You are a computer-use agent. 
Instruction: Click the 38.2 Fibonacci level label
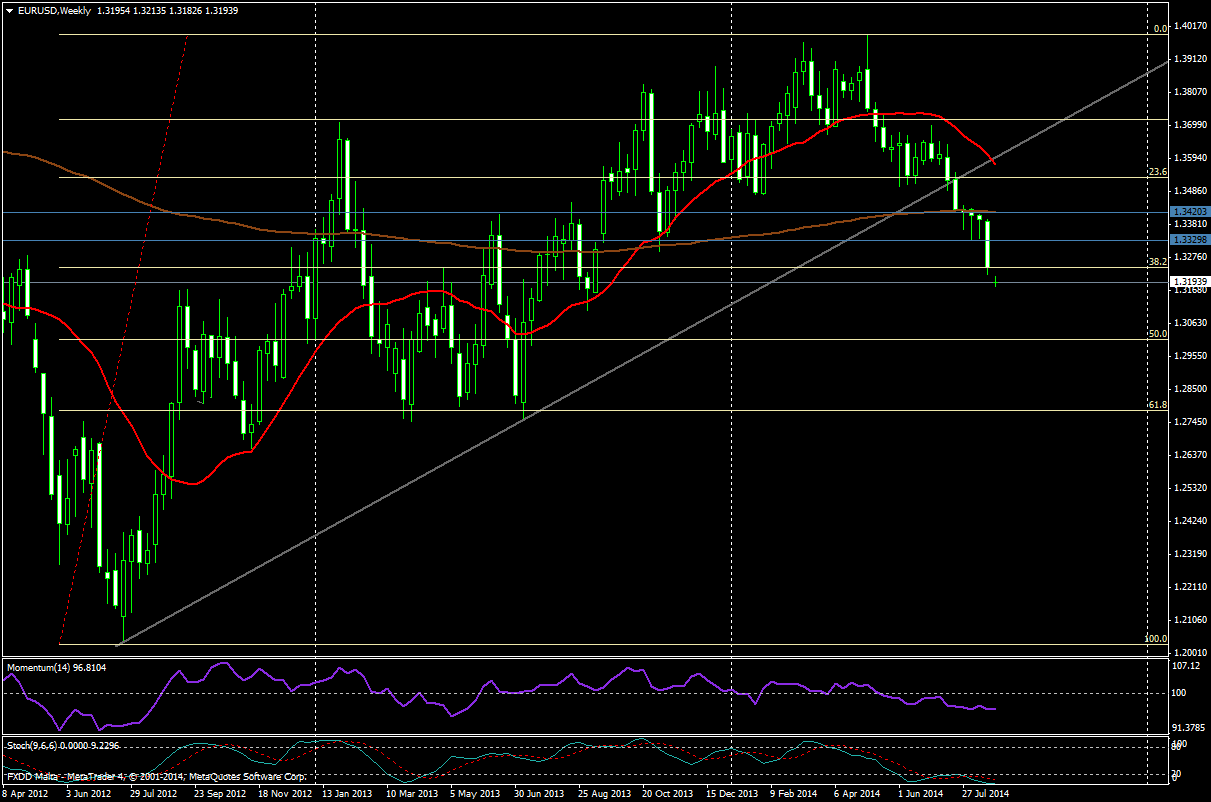click(1158, 262)
